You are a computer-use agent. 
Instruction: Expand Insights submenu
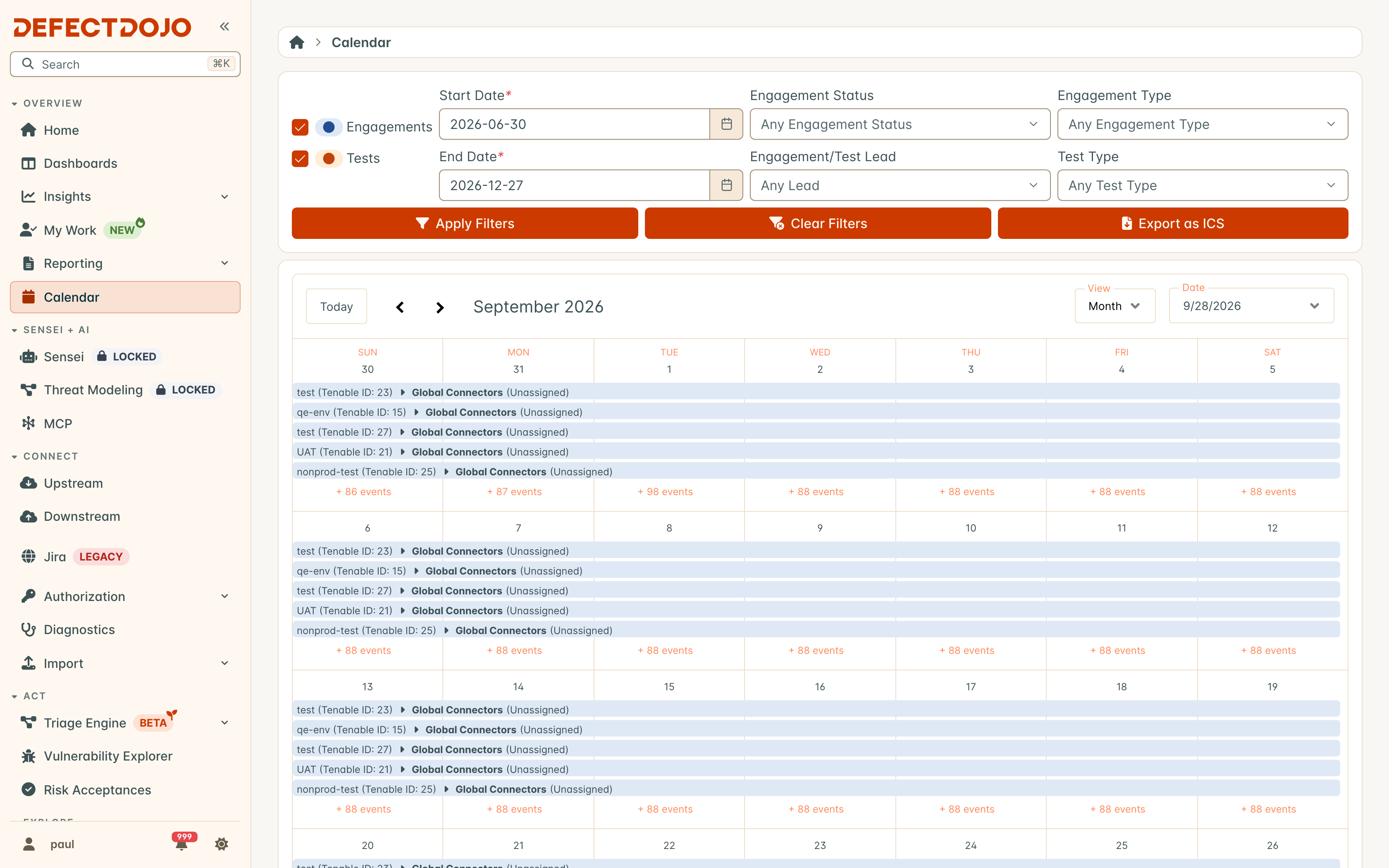pos(225,196)
